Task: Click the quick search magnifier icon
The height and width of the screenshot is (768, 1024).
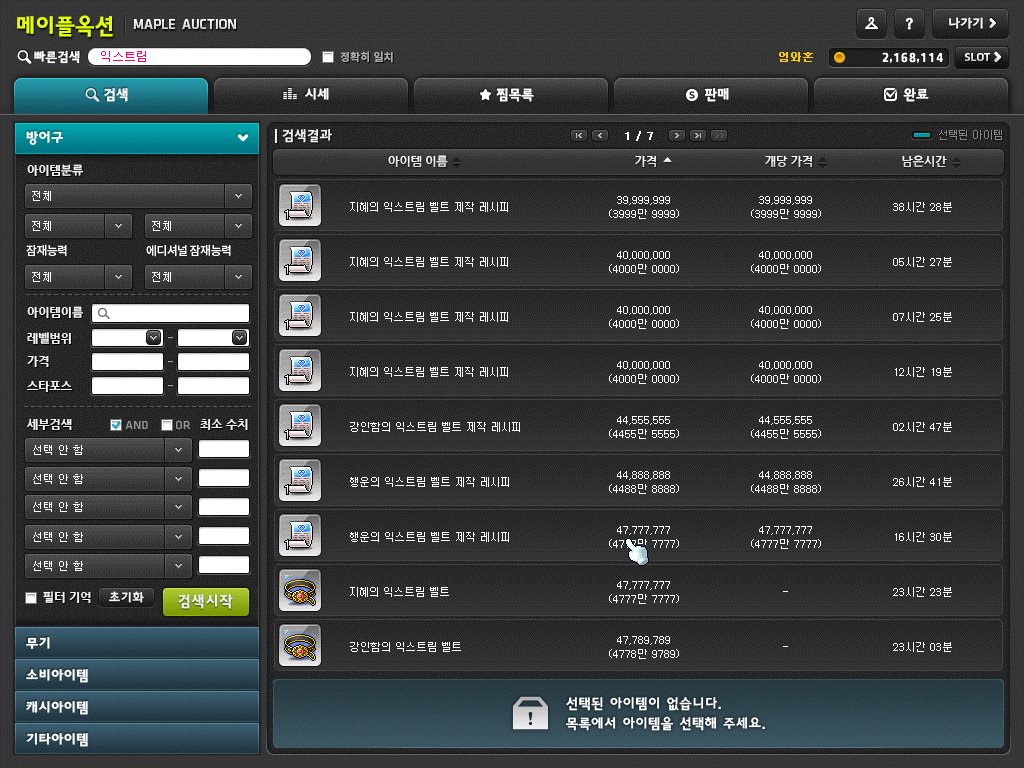Action: pos(24,57)
